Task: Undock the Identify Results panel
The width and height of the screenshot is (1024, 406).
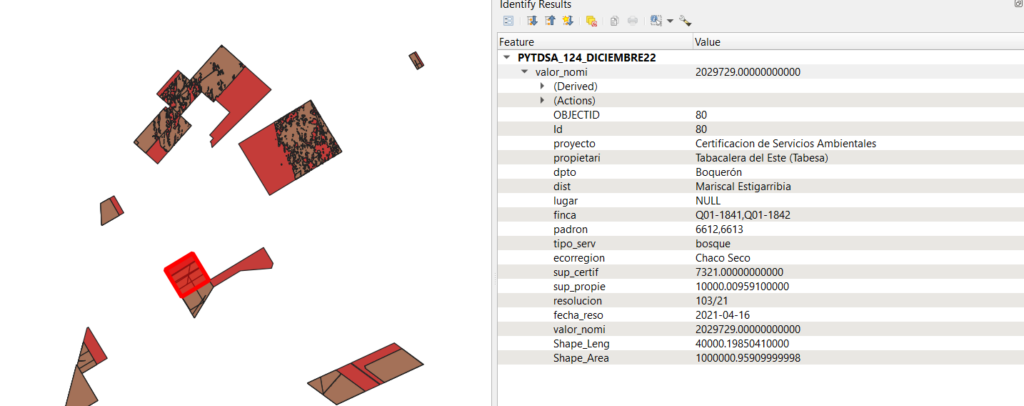Action: tap(1017, 5)
